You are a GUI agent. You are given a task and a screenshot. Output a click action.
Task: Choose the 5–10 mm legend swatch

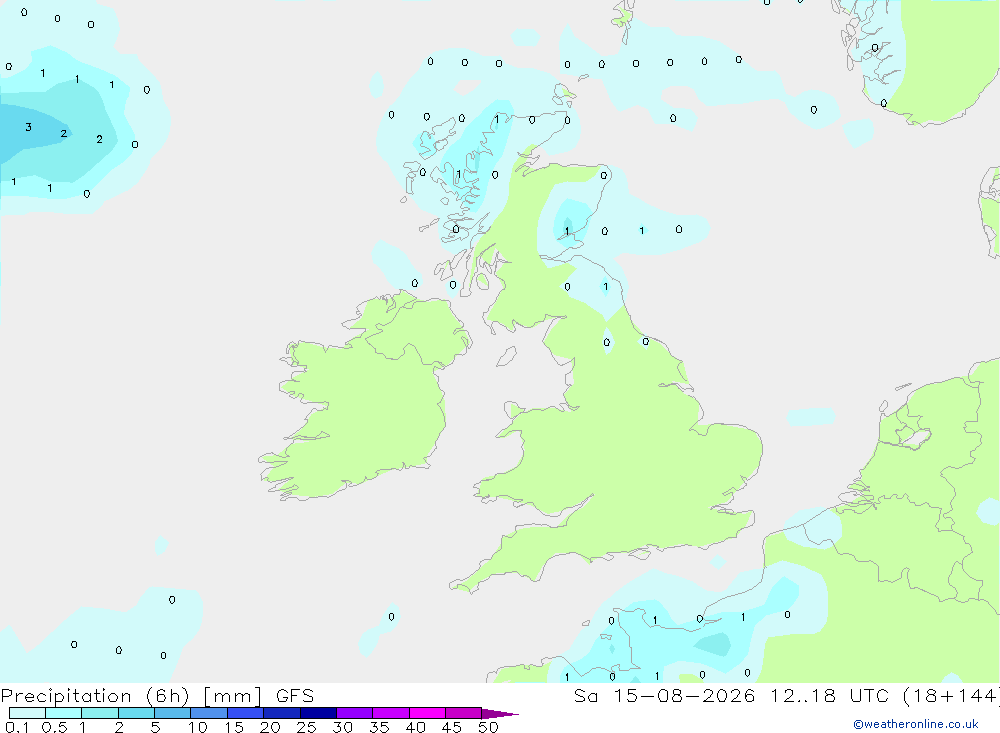point(173,713)
